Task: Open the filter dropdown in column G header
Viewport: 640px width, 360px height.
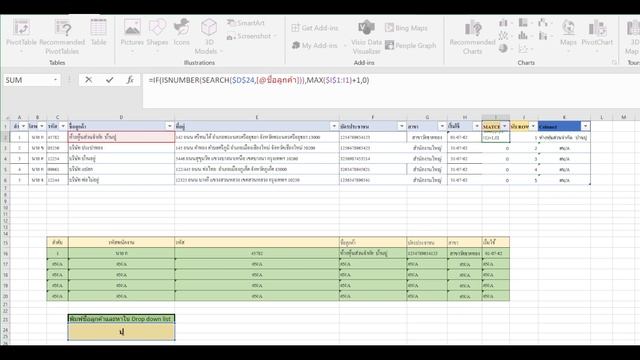Action: click(x=442, y=126)
